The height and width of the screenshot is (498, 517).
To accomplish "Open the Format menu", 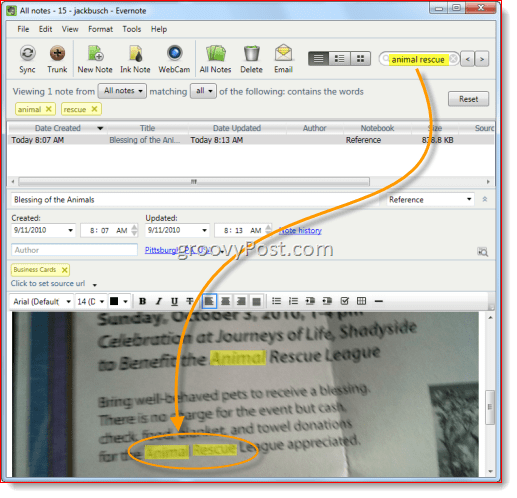I will (100, 29).
